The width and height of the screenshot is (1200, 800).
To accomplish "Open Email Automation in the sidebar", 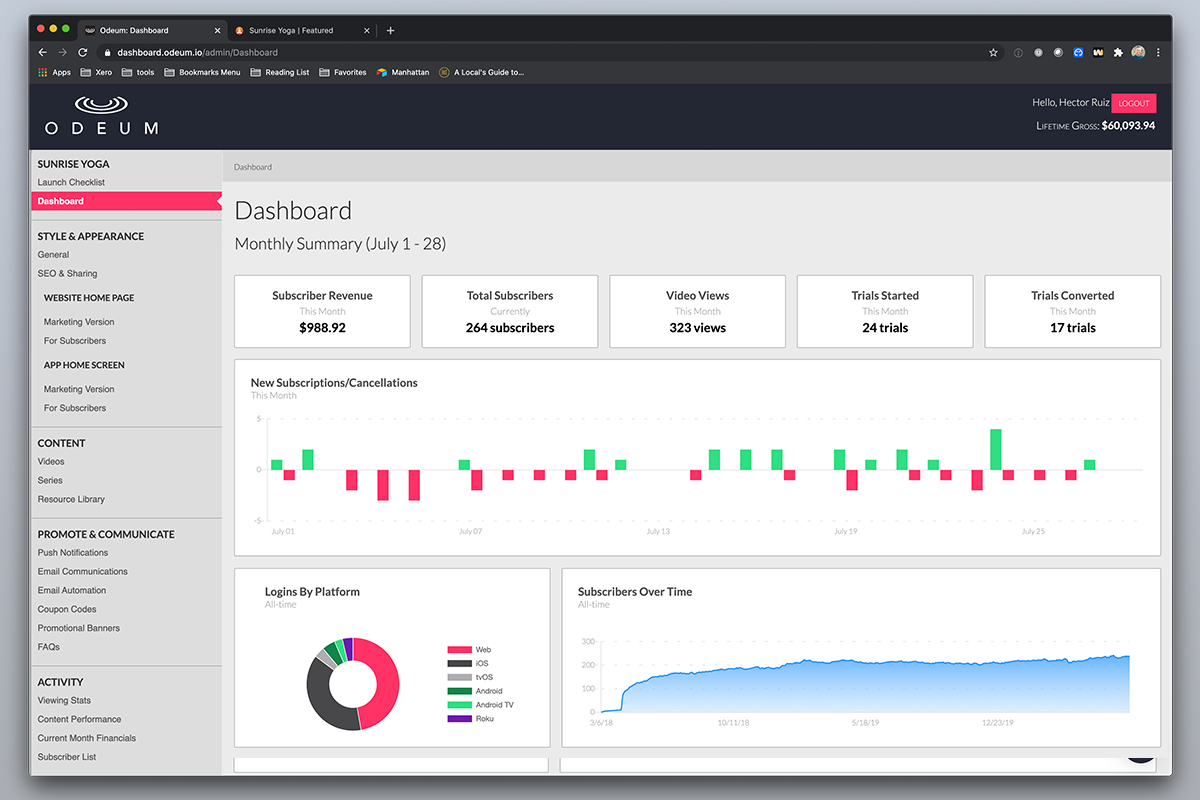I will click(72, 590).
